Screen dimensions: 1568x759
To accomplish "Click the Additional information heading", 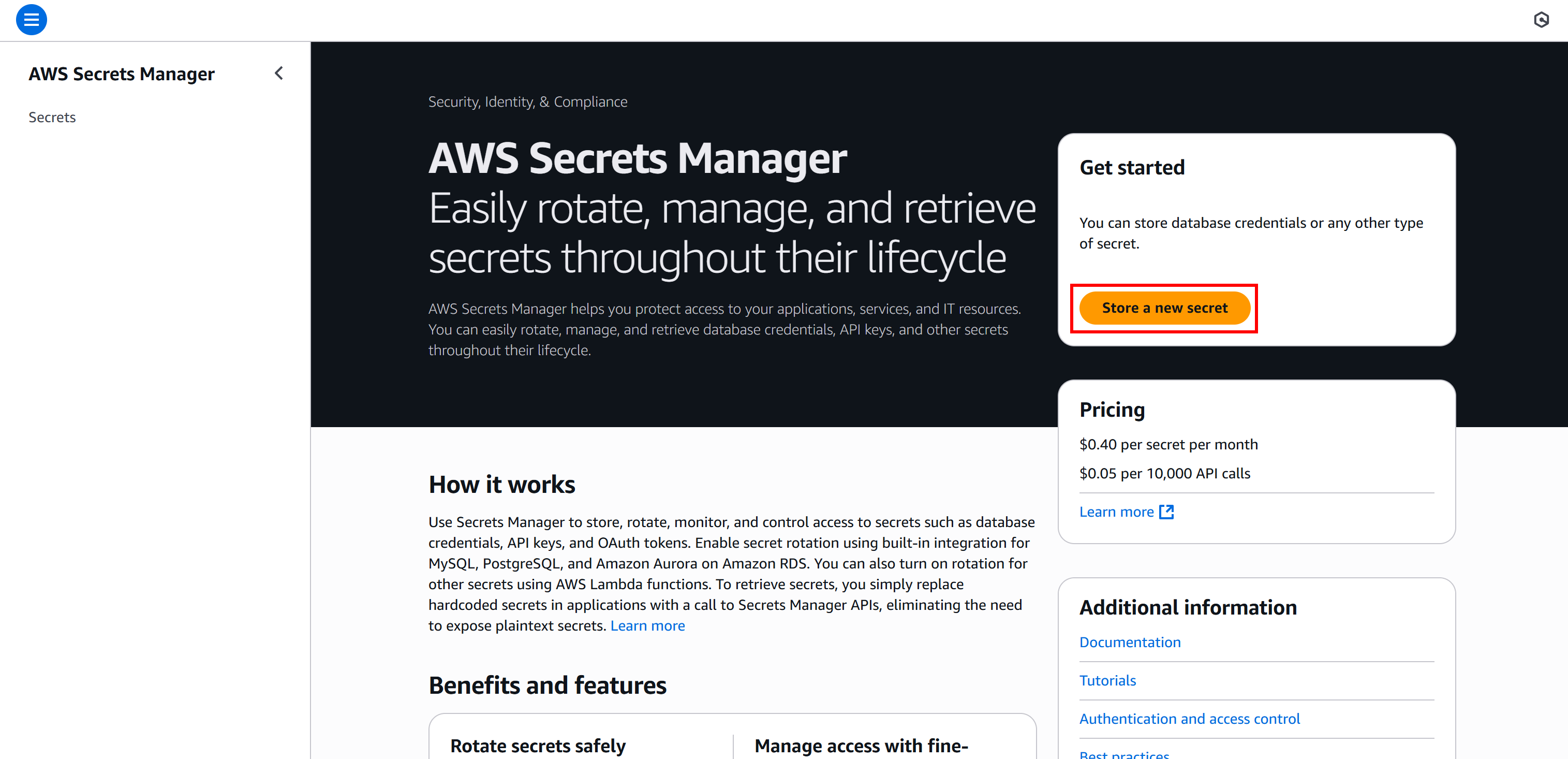I will 1188,607.
